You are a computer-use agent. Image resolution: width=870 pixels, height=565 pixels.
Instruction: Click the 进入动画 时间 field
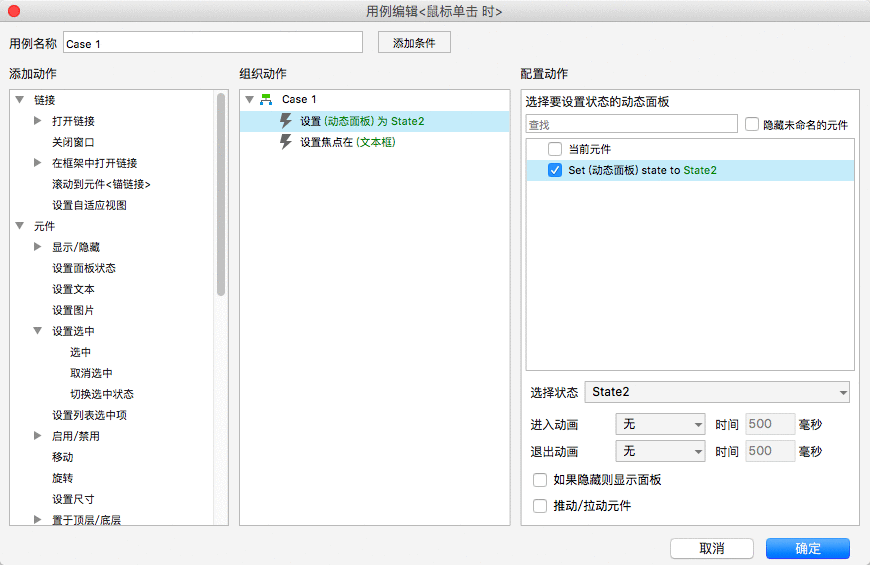[770, 425]
